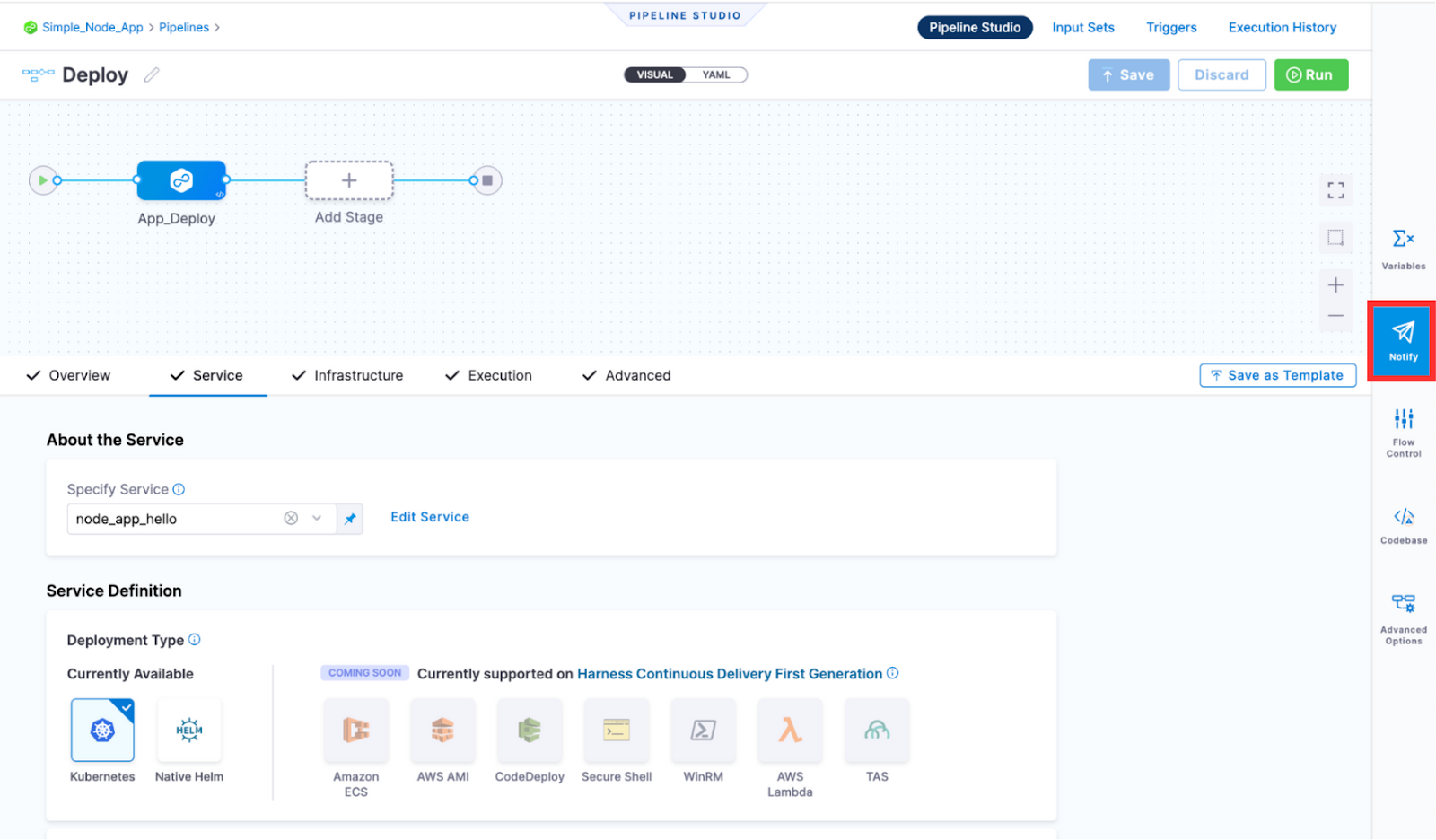Open the Codebase panel
Screen dimensions: 1436x840
coord(1404,525)
